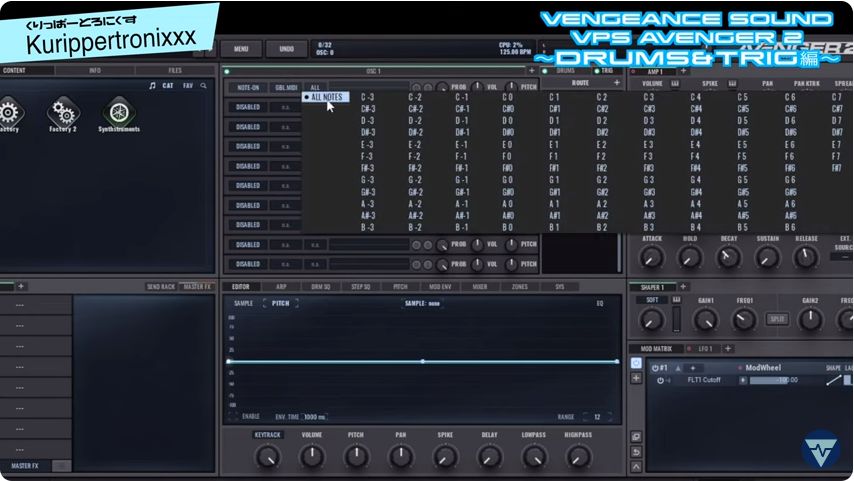The image size is (854, 481).
Task: Toggle mod matrix blue power button
Action: 636,363
